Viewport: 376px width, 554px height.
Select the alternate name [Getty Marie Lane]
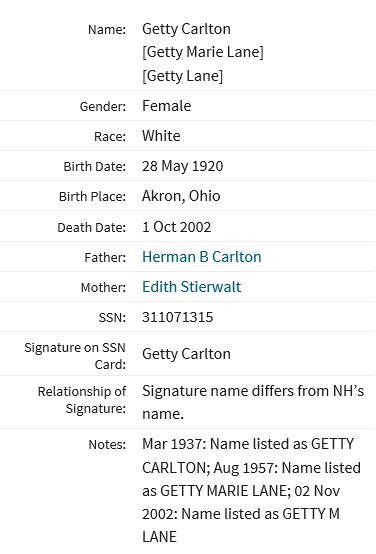coord(203,52)
